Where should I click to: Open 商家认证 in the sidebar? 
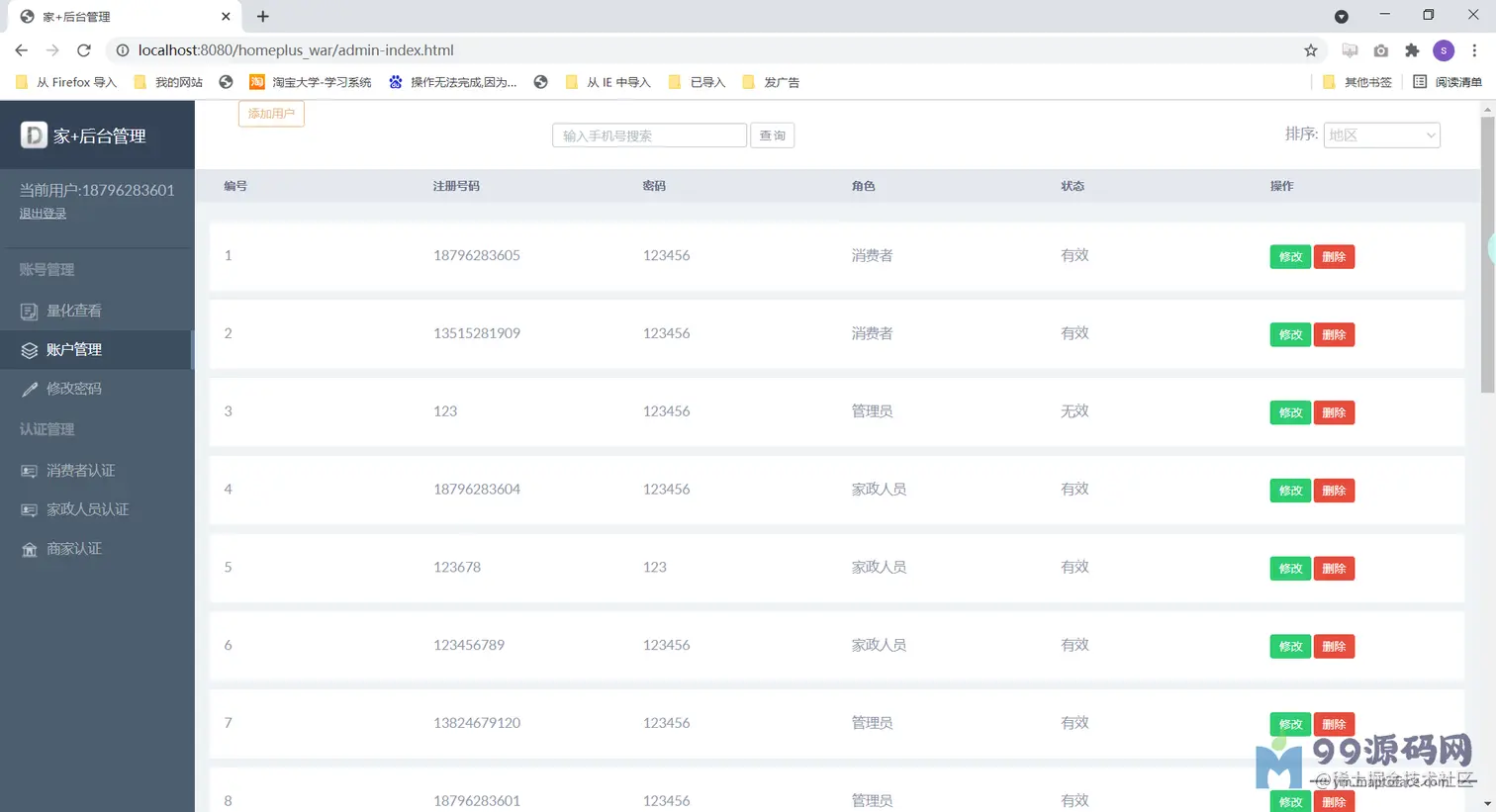point(97,549)
